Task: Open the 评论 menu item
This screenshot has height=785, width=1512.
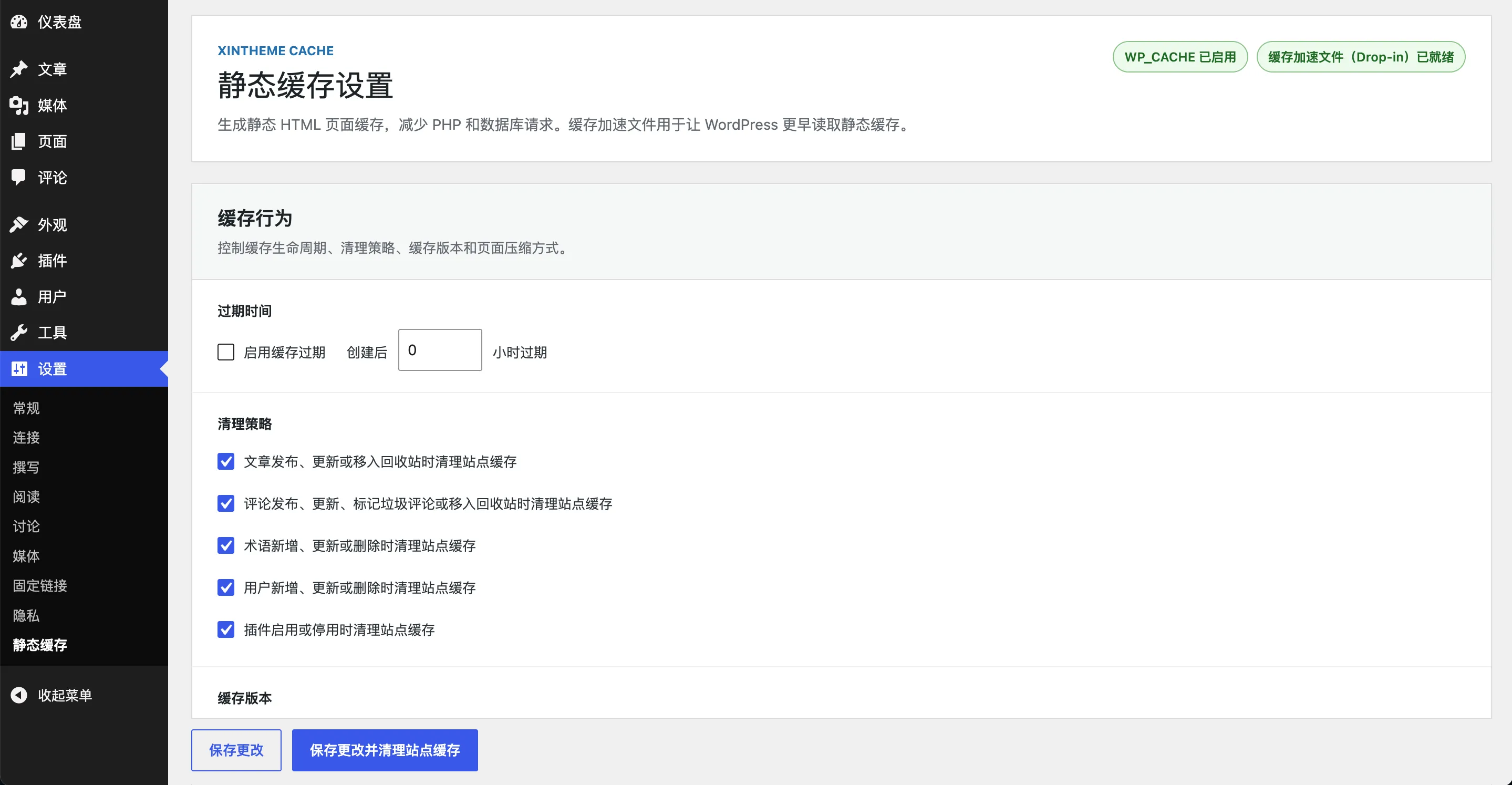Action: tap(84, 177)
